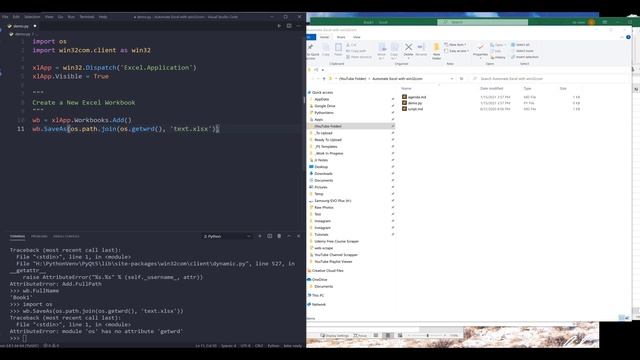Click Invert selection in Explorer ribbon
The height and width of the screenshot is (360, 640).
coord(524,57)
